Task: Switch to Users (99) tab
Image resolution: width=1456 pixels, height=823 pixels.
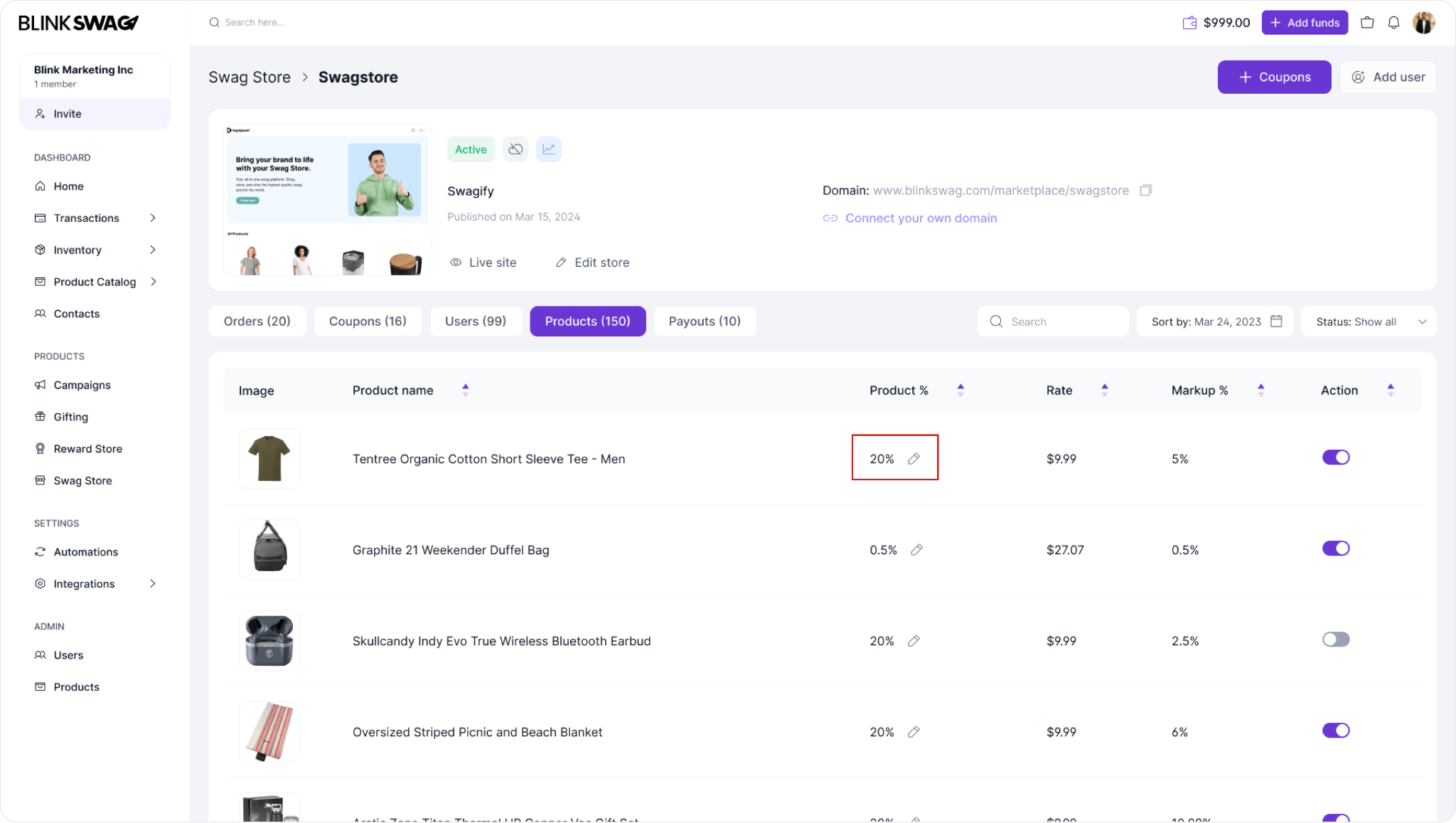Action: [476, 322]
